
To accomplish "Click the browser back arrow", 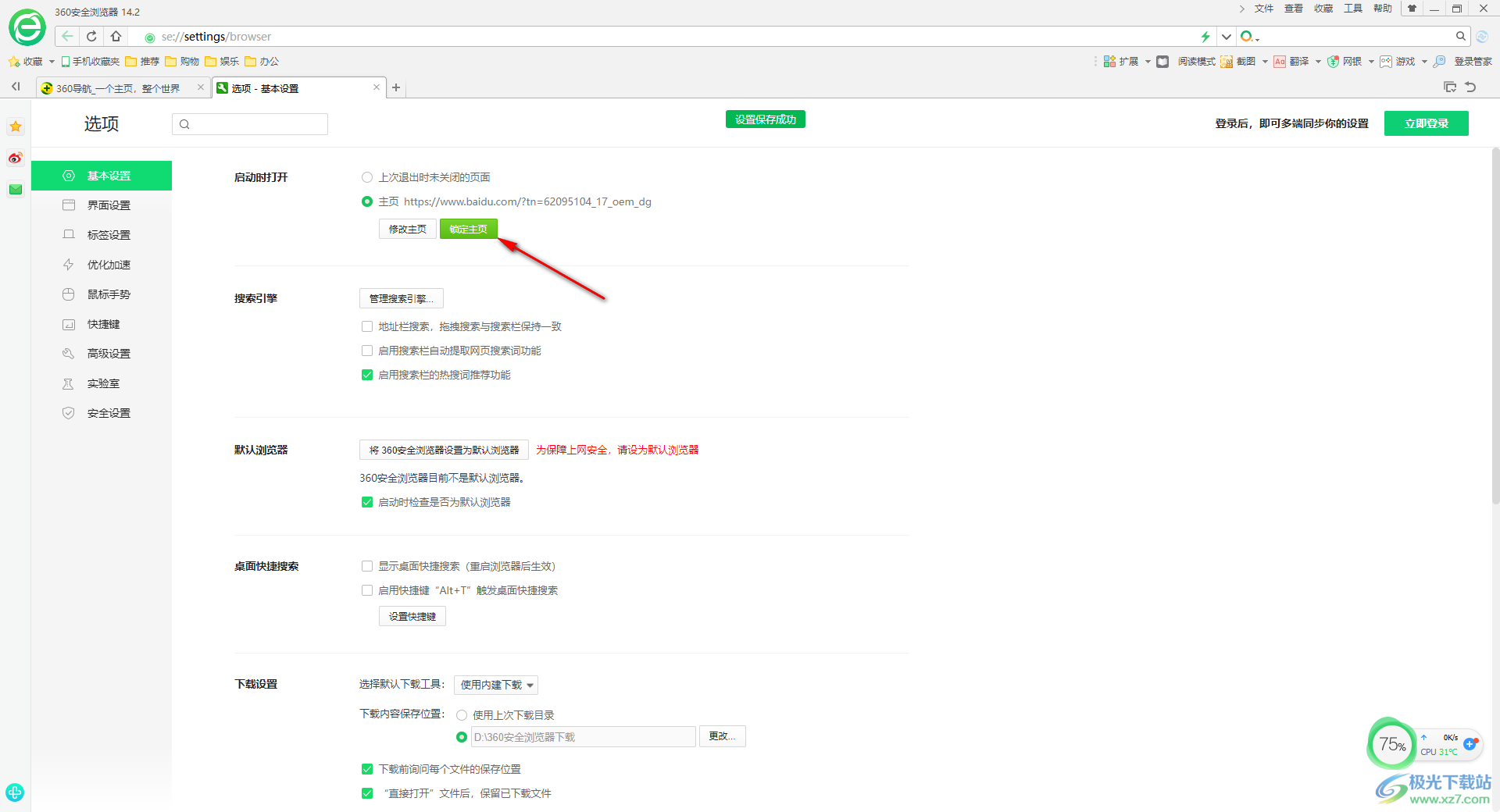I will tap(68, 36).
